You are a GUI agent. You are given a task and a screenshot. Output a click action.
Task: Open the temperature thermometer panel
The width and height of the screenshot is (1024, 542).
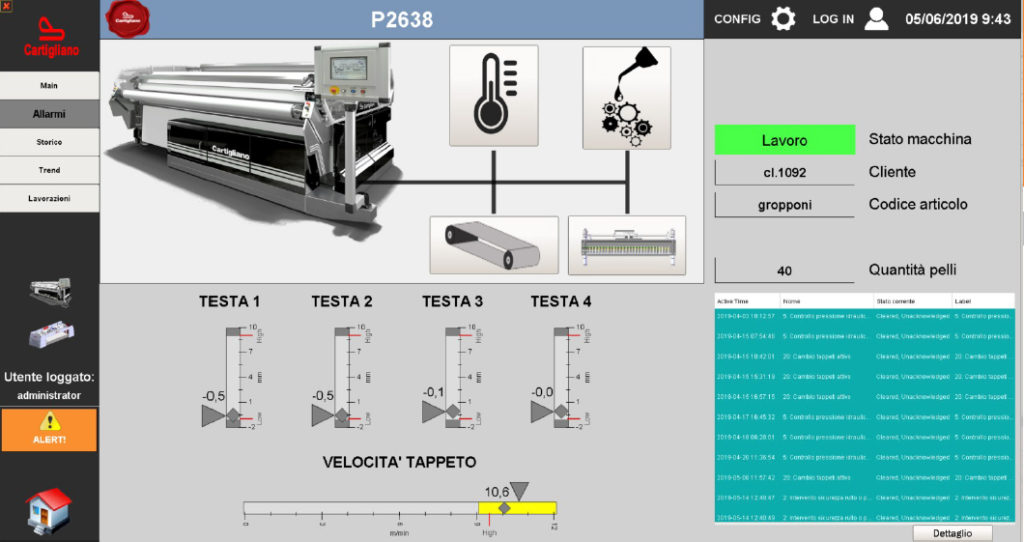pyautogui.click(x=493, y=97)
